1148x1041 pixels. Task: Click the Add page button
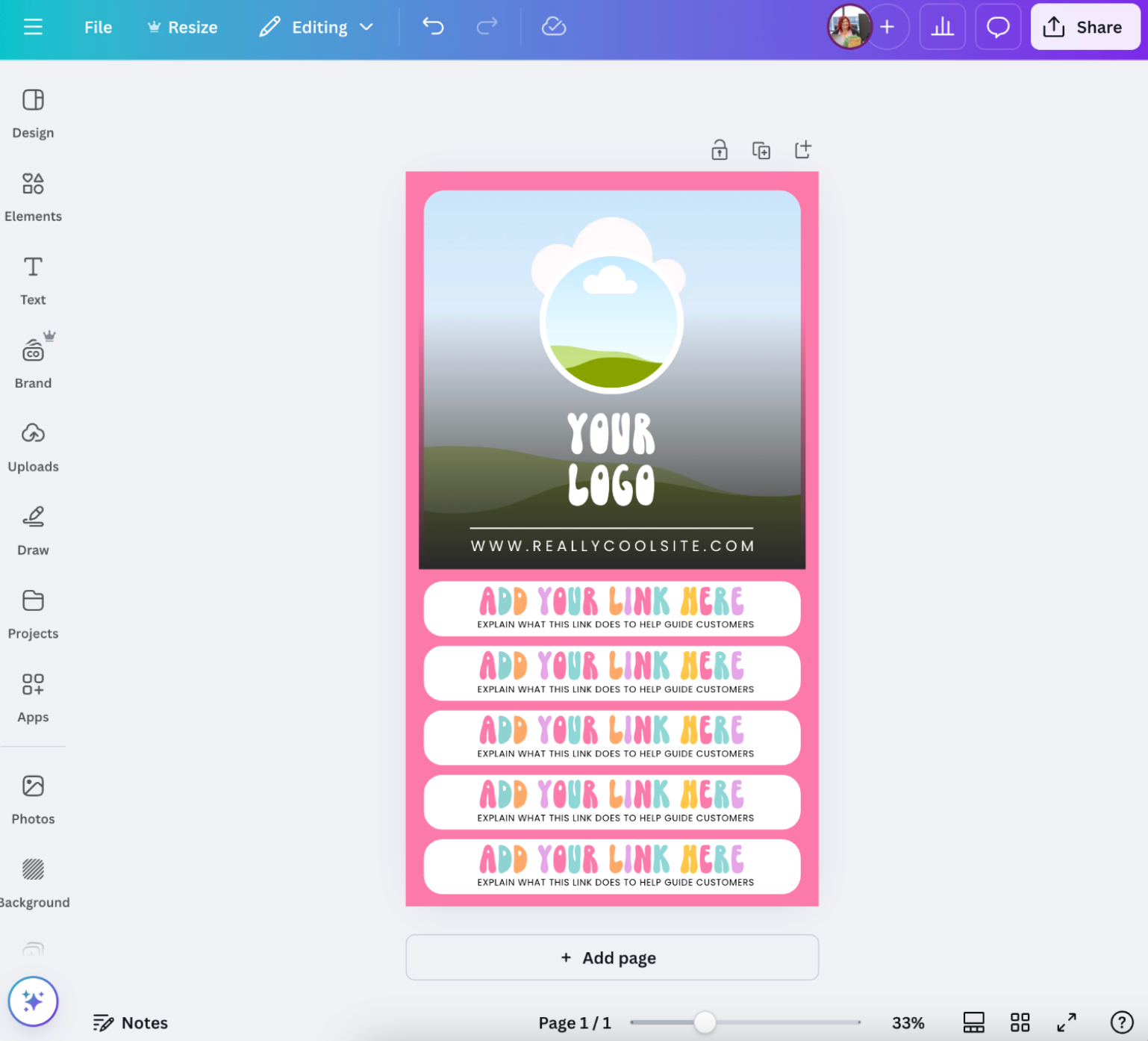(611, 957)
